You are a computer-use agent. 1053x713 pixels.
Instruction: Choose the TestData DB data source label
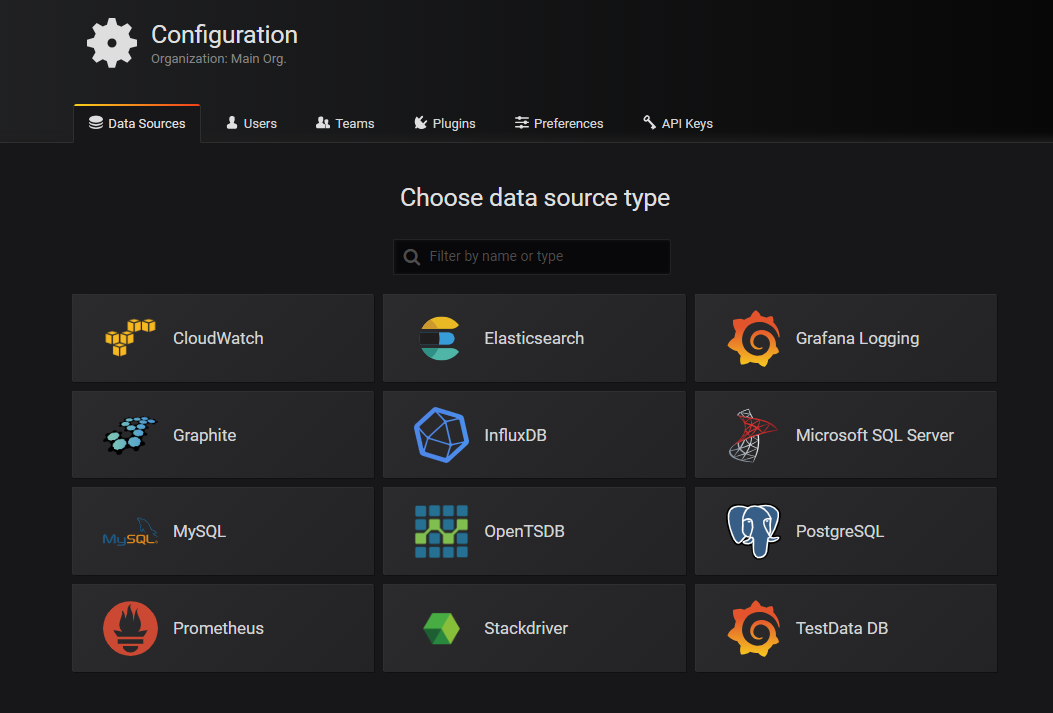841,629
